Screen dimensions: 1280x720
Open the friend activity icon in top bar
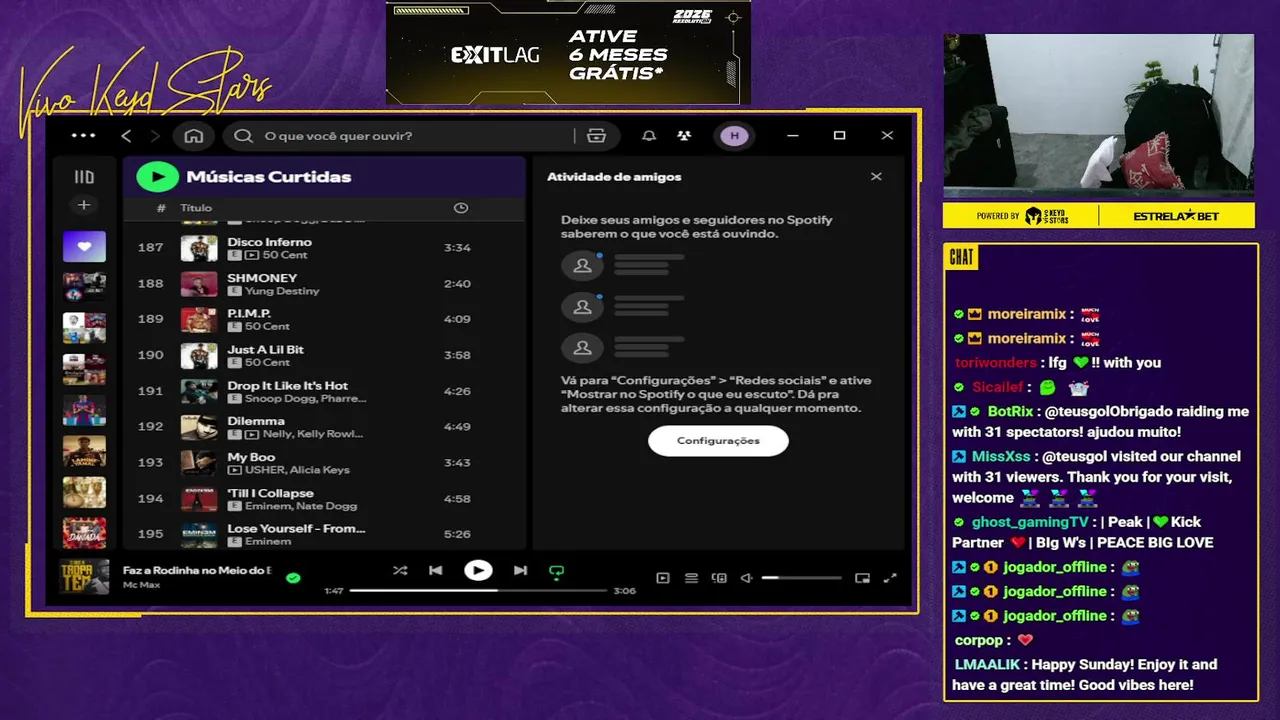point(684,136)
